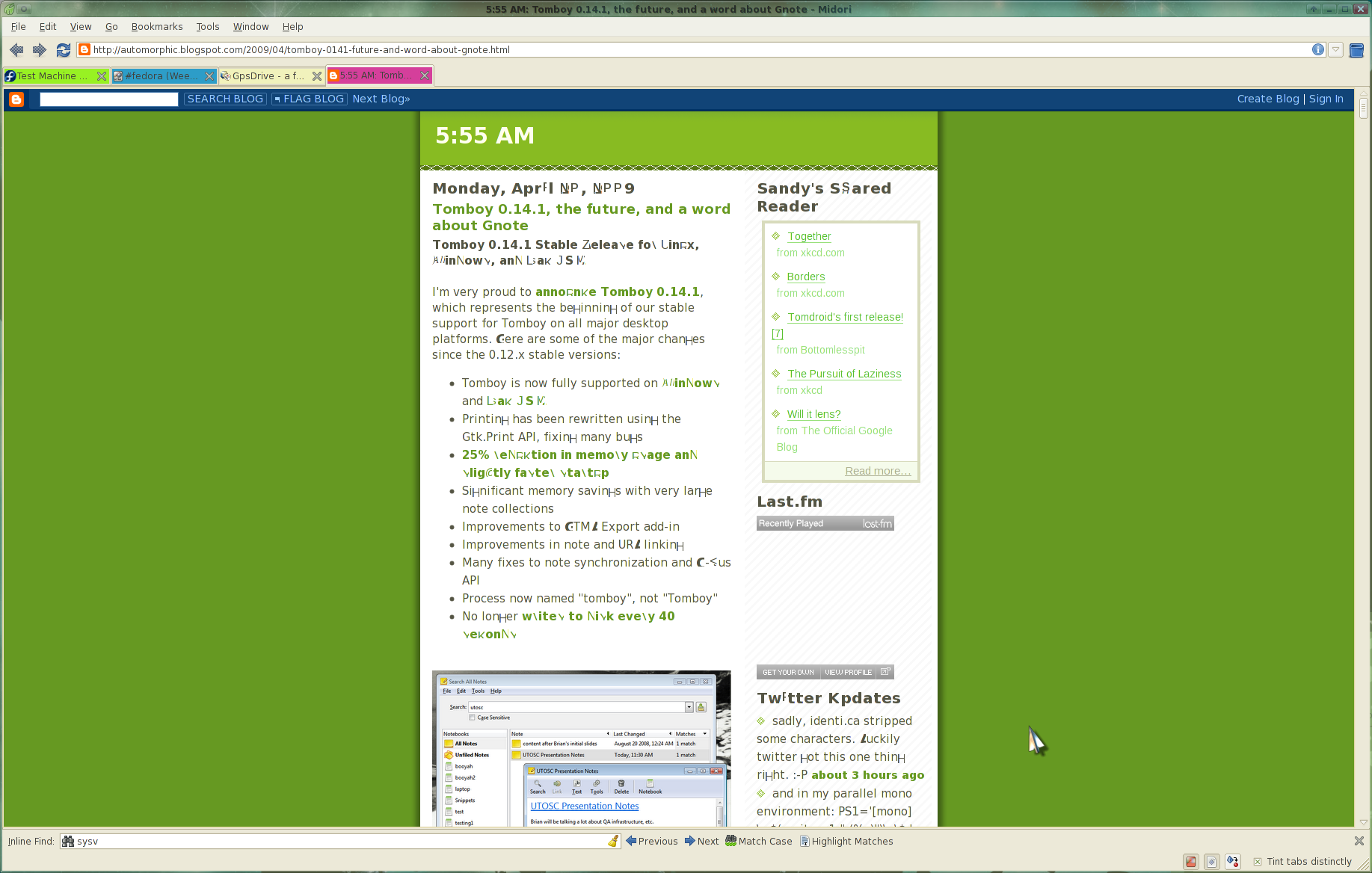The height and width of the screenshot is (873, 1372).
Task: Close the Inline Find bar
Action: pyautogui.click(x=1359, y=841)
